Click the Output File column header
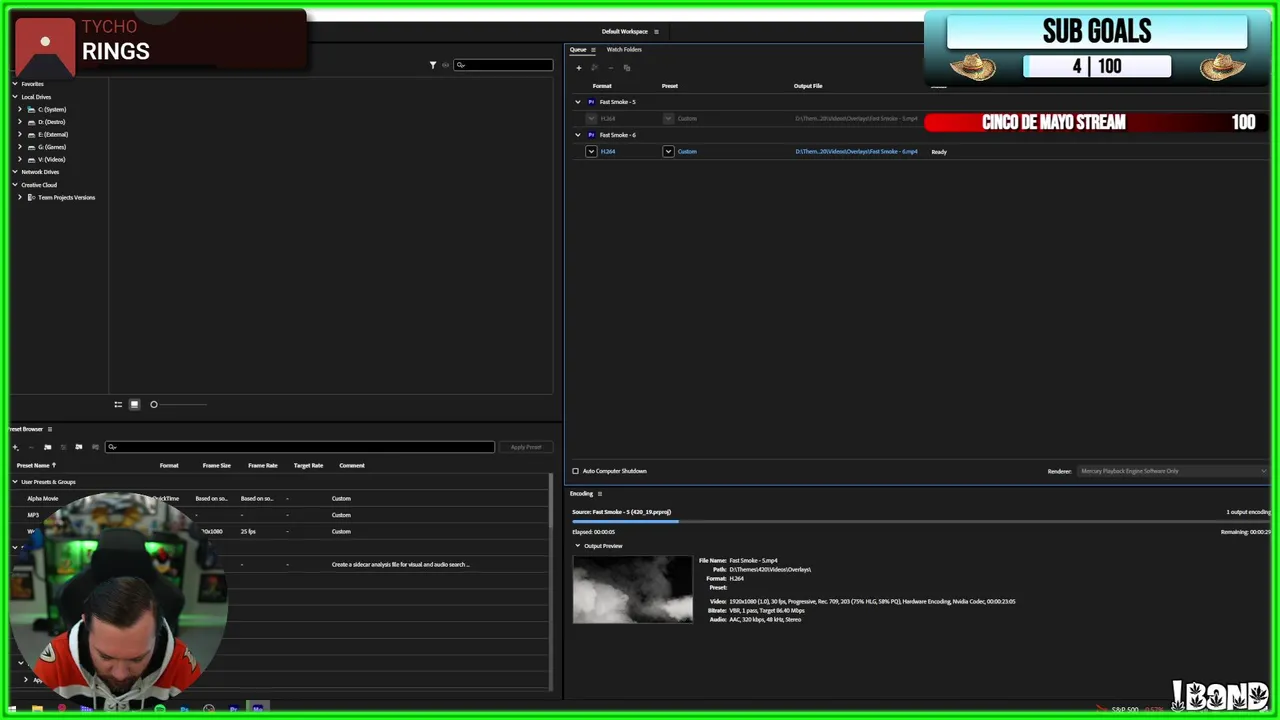 tap(808, 86)
